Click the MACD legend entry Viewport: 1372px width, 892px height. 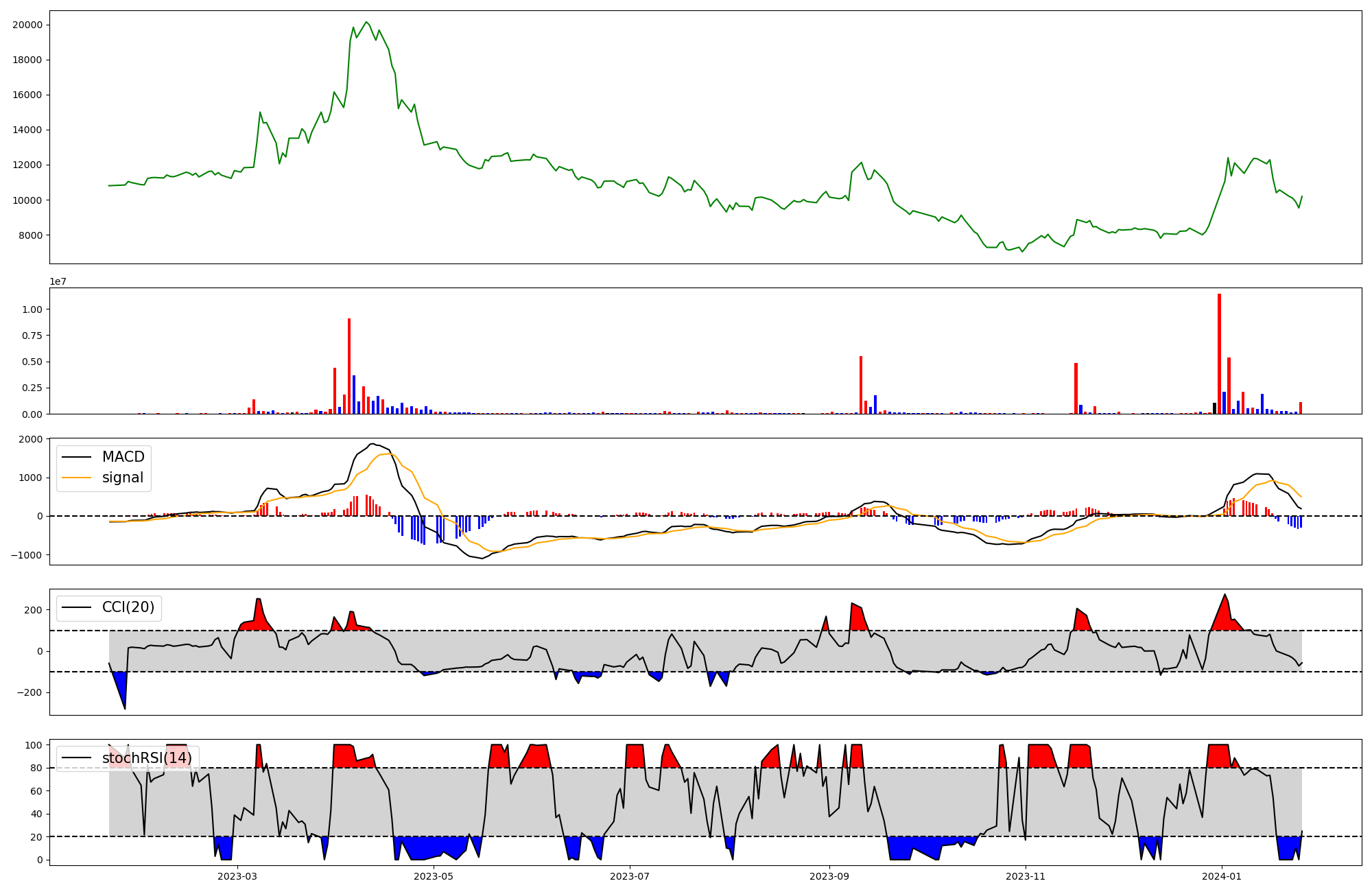point(104,457)
